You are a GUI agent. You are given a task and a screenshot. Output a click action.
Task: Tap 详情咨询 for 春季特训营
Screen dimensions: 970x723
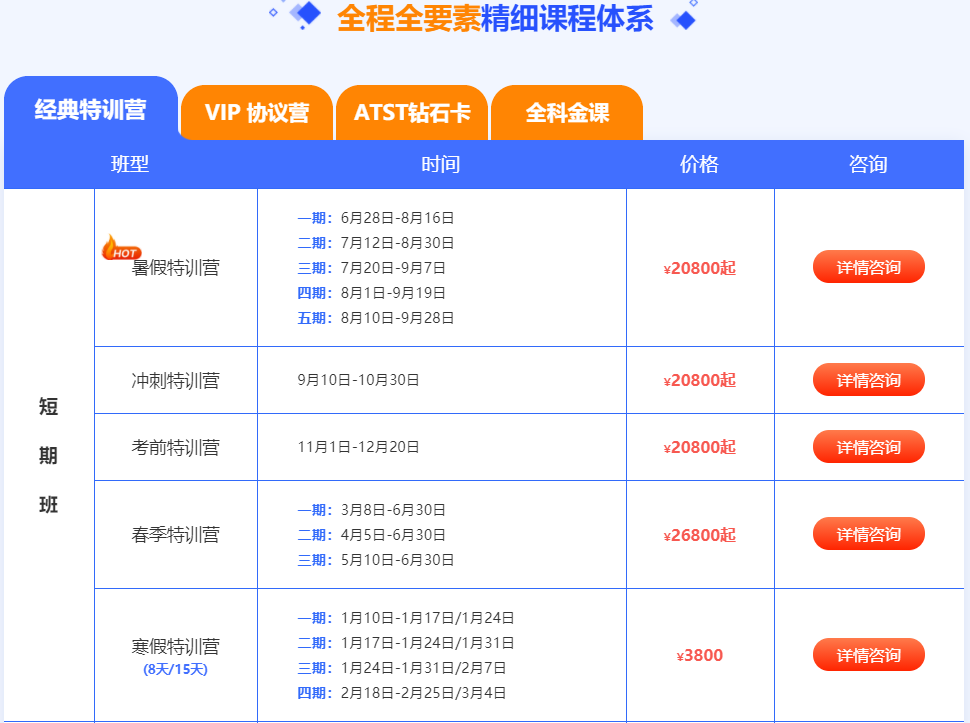point(868,534)
